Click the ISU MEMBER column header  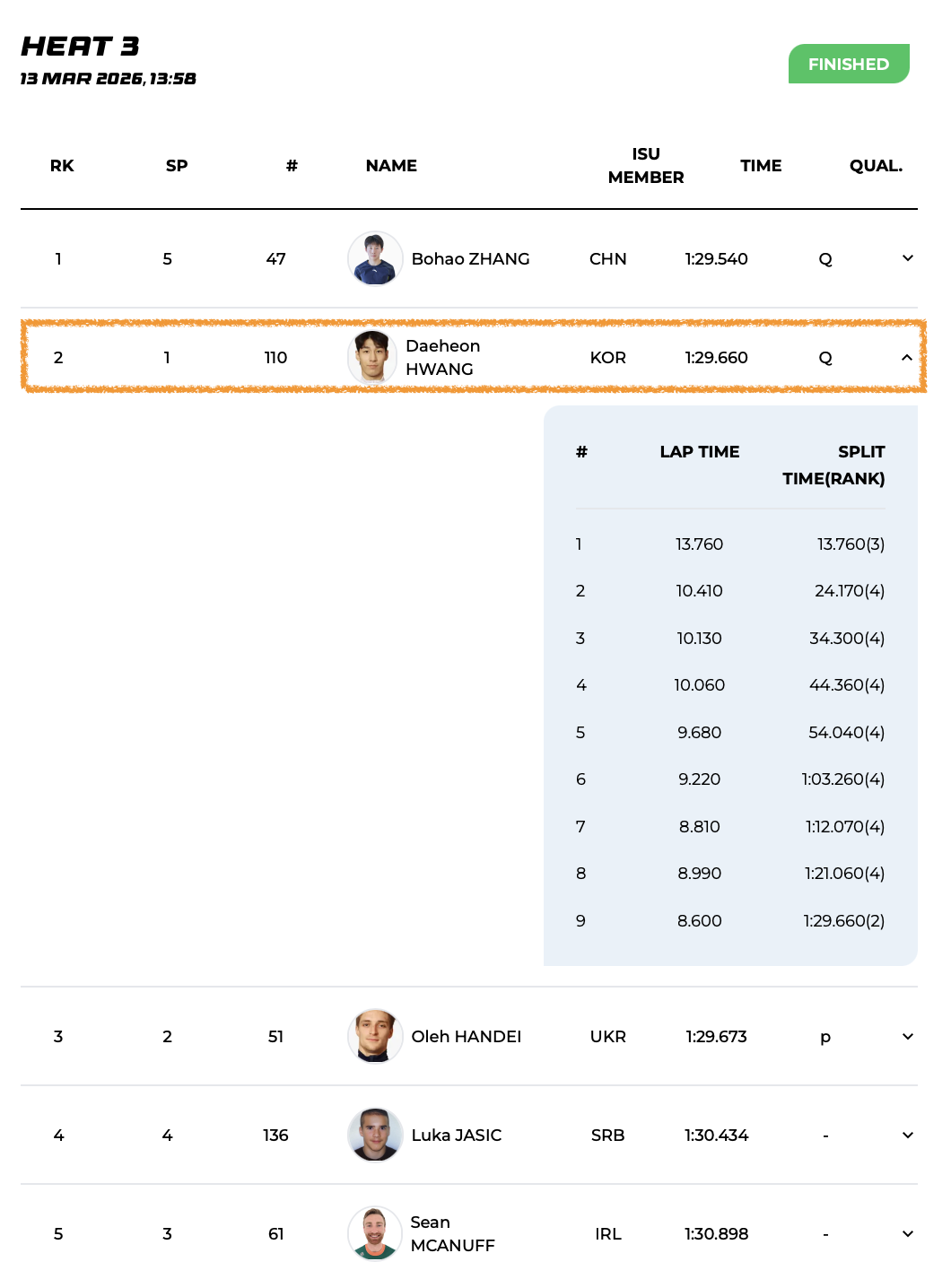click(646, 166)
